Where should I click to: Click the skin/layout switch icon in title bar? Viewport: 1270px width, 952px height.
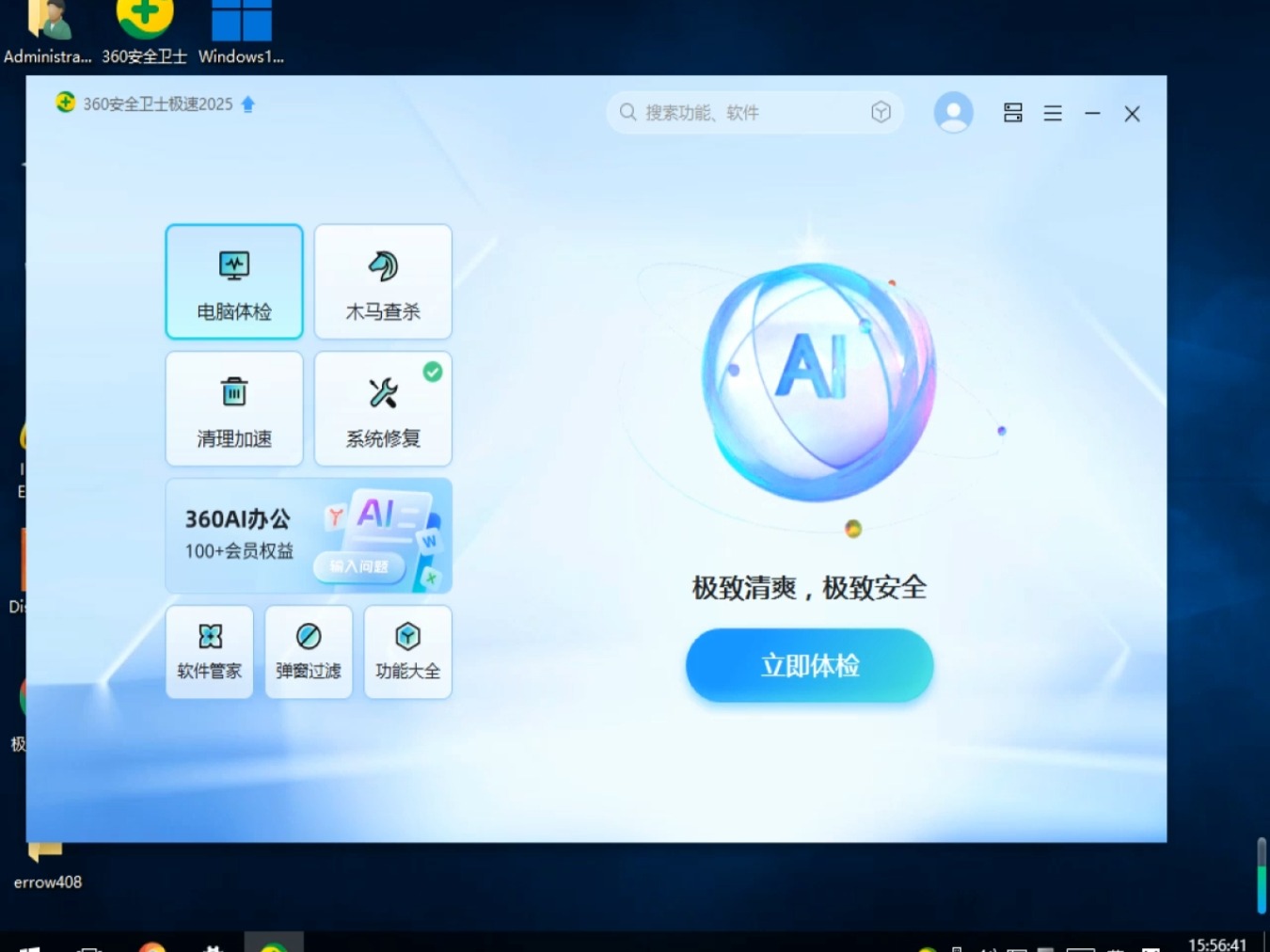(1013, 113)
